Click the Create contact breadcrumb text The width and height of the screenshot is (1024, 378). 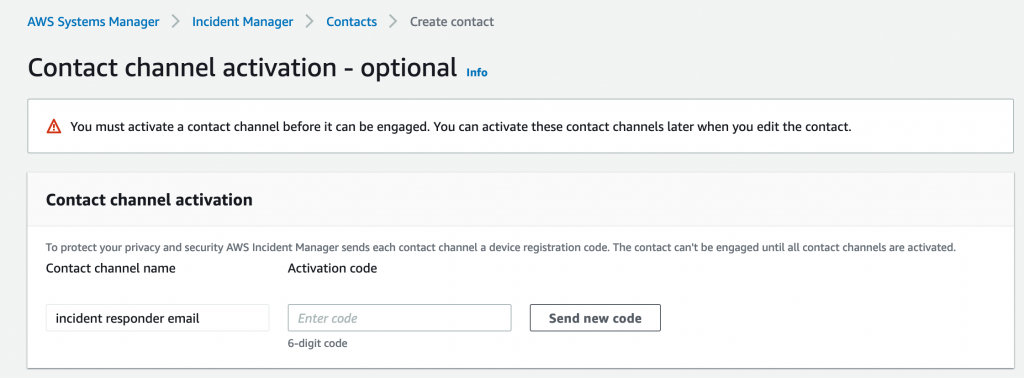[452, 22]
